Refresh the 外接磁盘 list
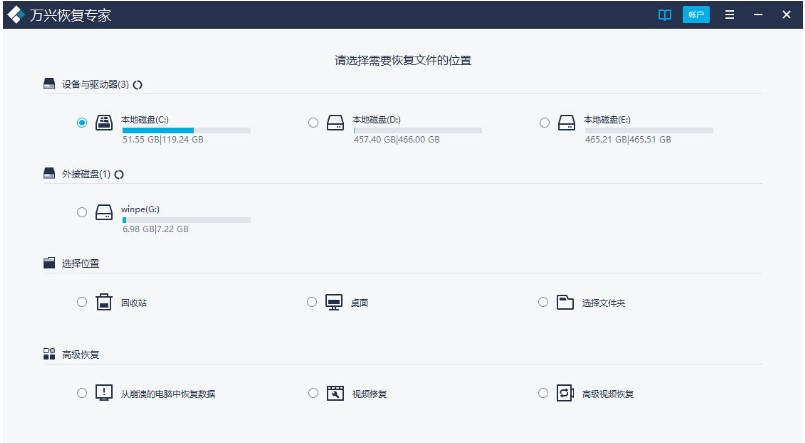 [x=119, y=175]
